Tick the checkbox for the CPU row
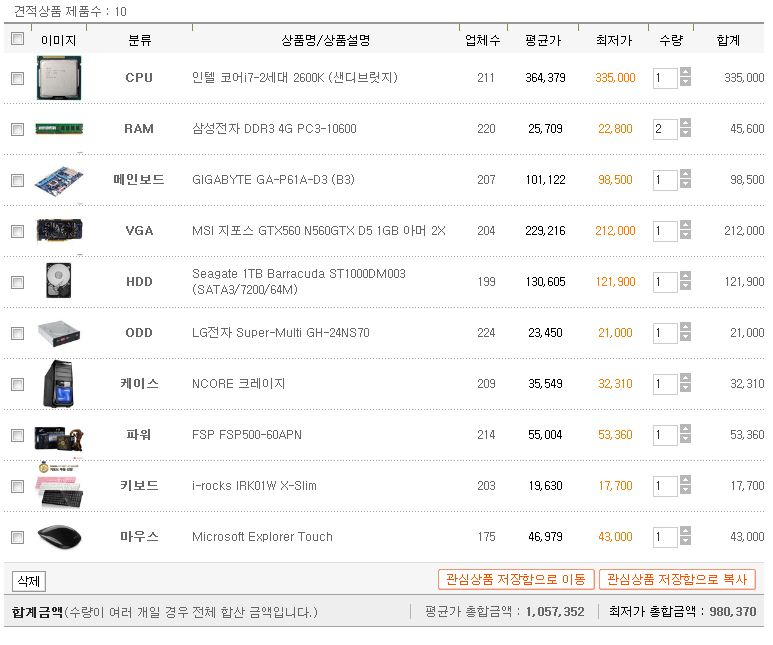 click(x=18, y=78)
